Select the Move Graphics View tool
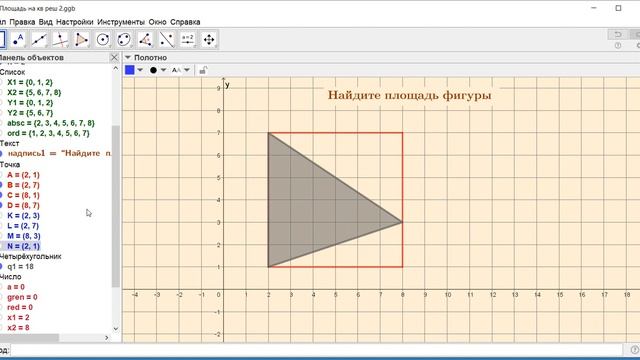Screen dimensions: 640x360 pyautogui.click(x=209, y=40)
